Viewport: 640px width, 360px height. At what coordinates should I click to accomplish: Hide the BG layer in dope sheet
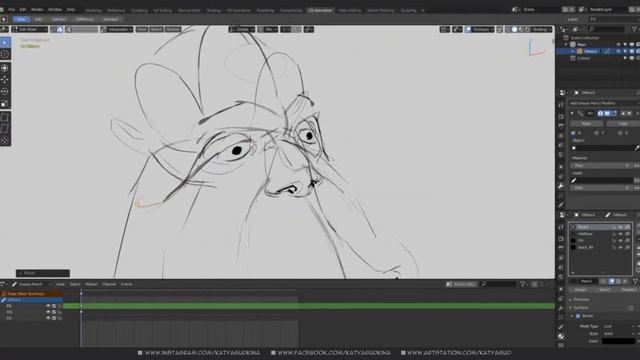(48, 318)
